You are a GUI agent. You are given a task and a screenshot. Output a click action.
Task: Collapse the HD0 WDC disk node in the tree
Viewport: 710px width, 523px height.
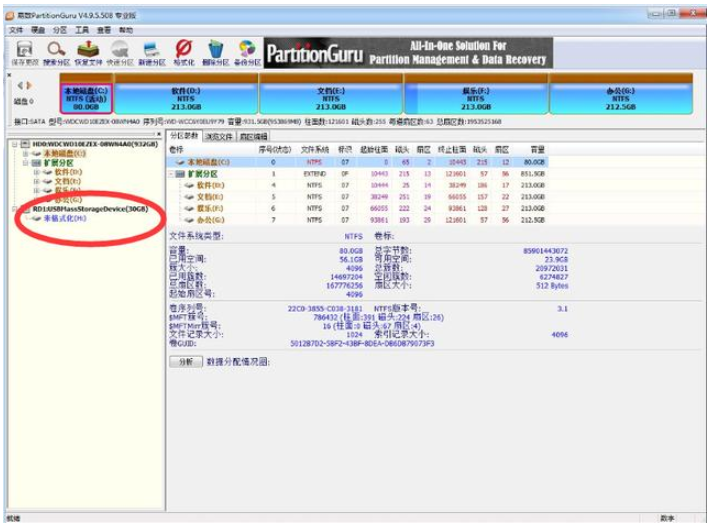pyautogui.click(x=14, y=144)
